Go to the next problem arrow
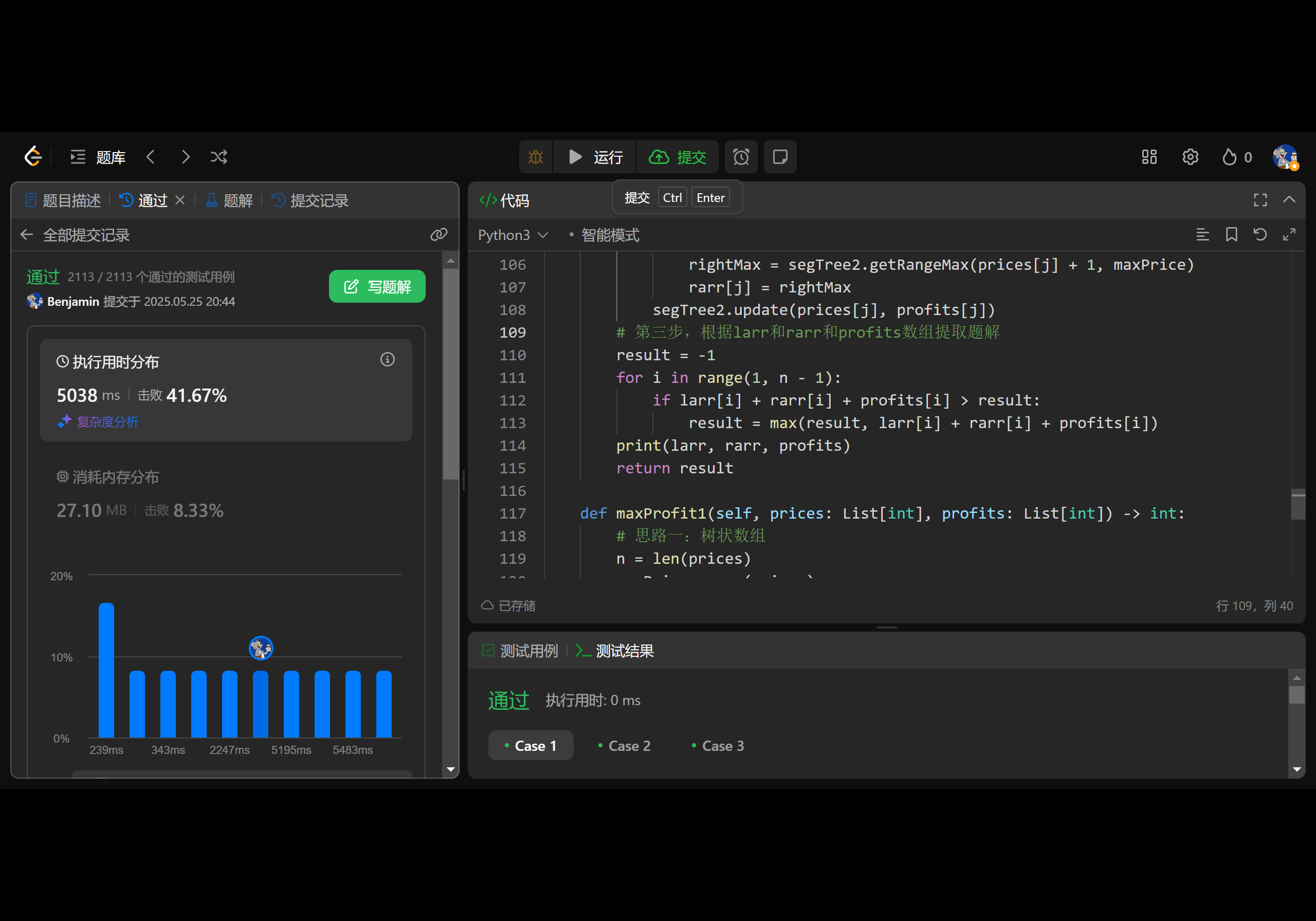1316x921 pixels. click(185, 157)
